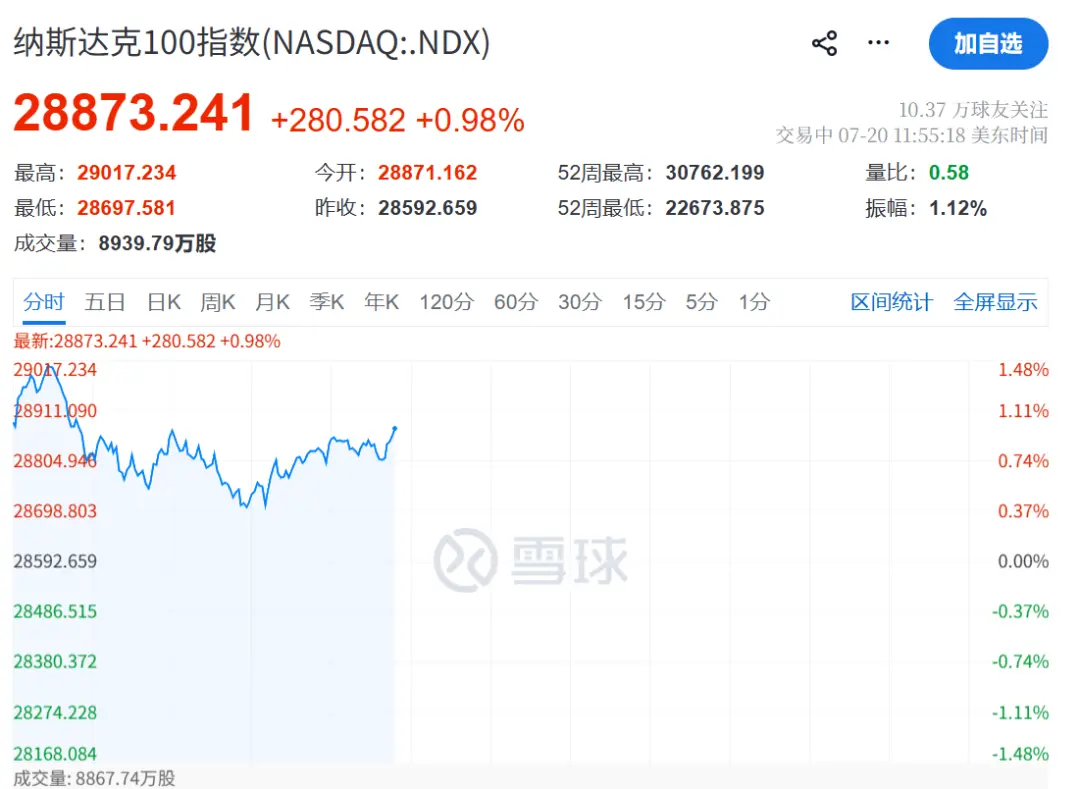Select the 月K tab
This screenshot has height=789, width=1080.
pyautogui.click(x=272, y=302)
